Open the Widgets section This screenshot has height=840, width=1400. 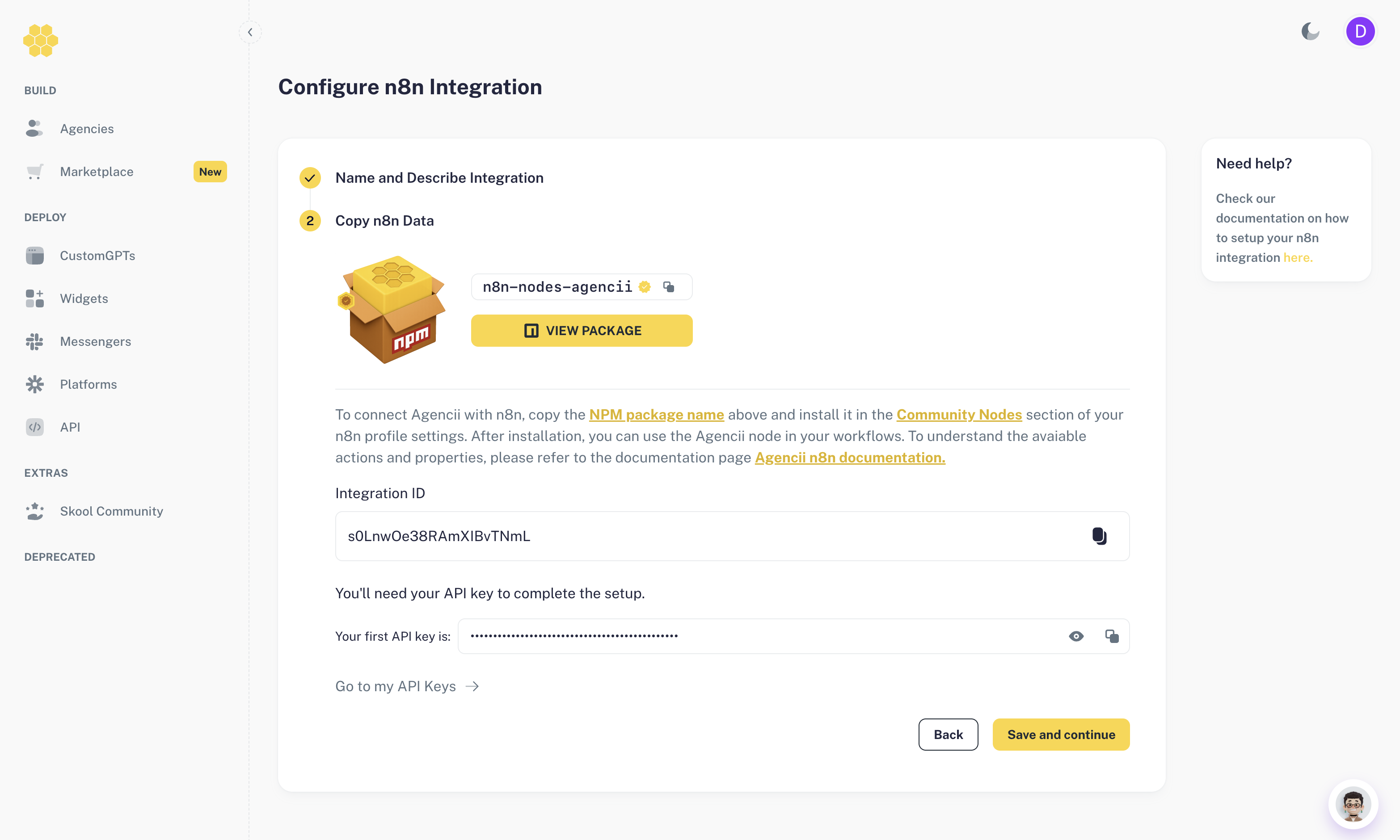click(84, 298)
